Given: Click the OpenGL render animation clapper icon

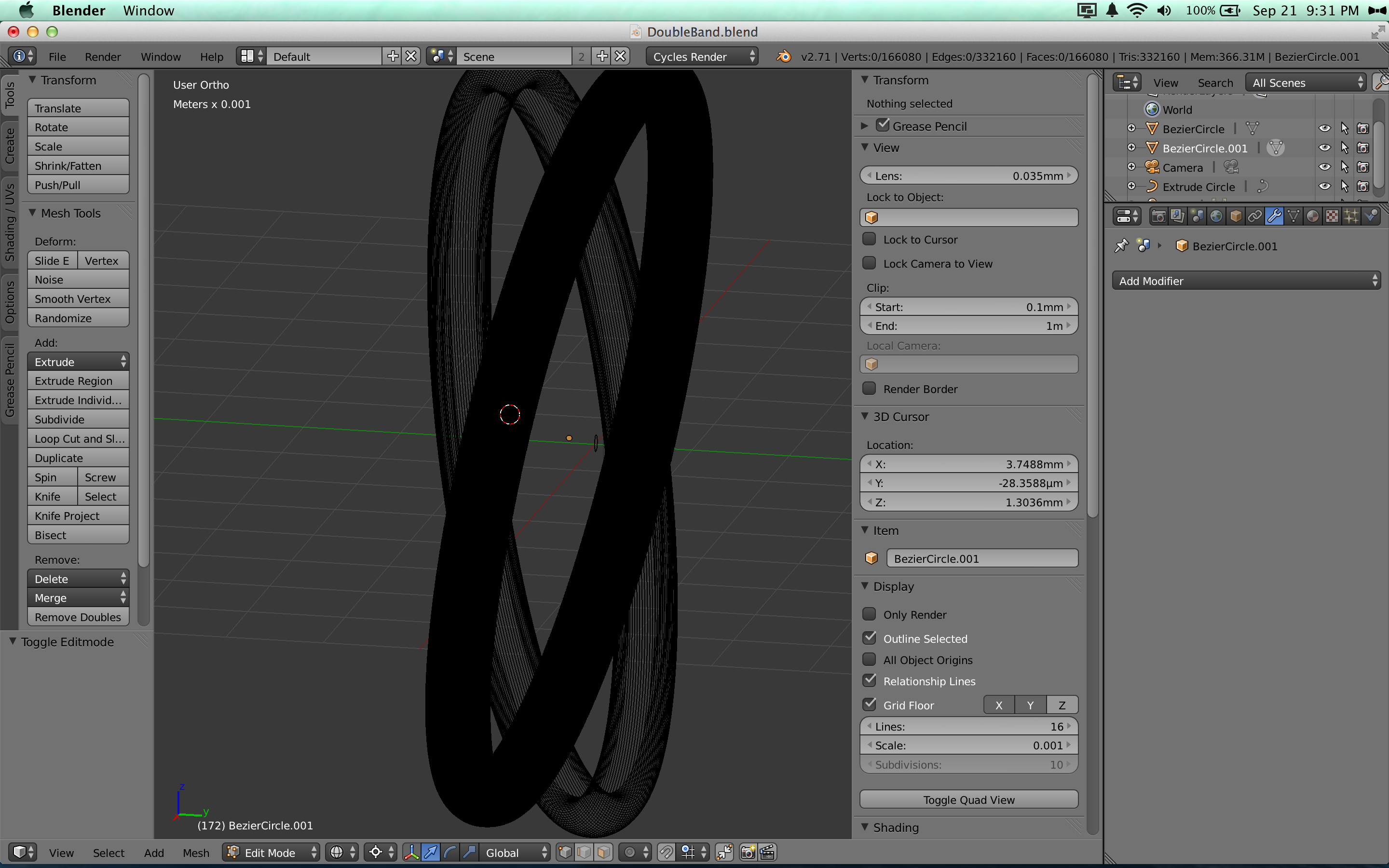Looking at the screenshot, I should [x=767, y=852].
